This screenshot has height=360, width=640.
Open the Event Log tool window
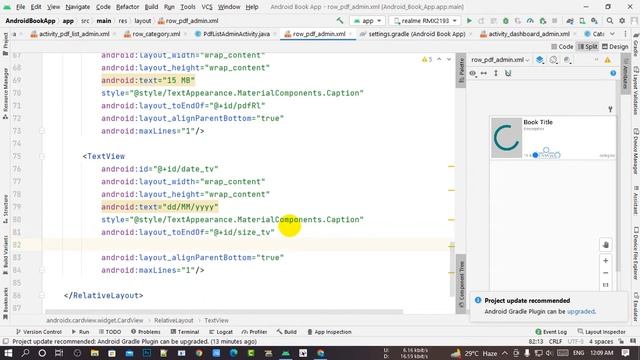(551, 332)
